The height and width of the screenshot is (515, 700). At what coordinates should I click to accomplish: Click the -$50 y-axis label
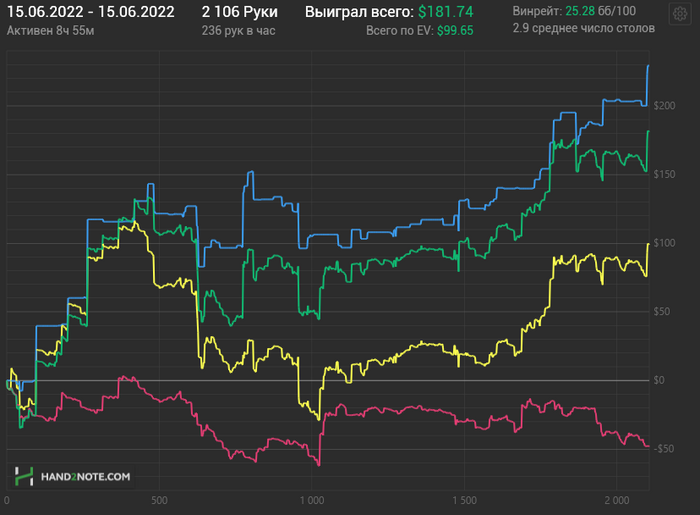[x=663, y=449]
